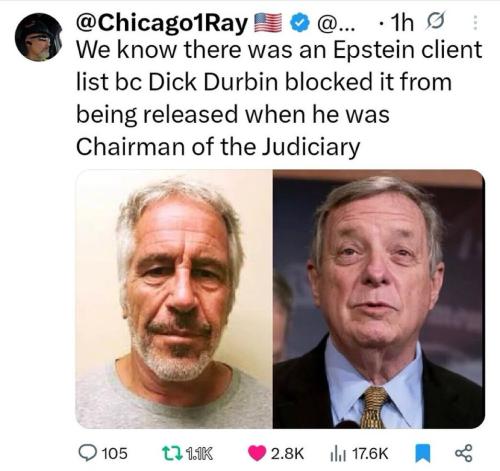Click the share post icon
Viewport: 500px width, 471px height.
pos(464,453)
